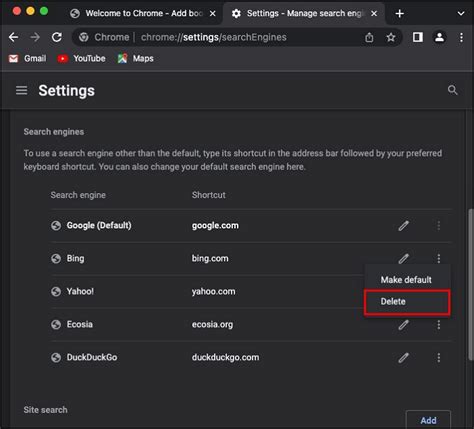Viewport: 474px width, 429px height.
Task: Open more actions for Ecosia row
Action: click(439, 325)
